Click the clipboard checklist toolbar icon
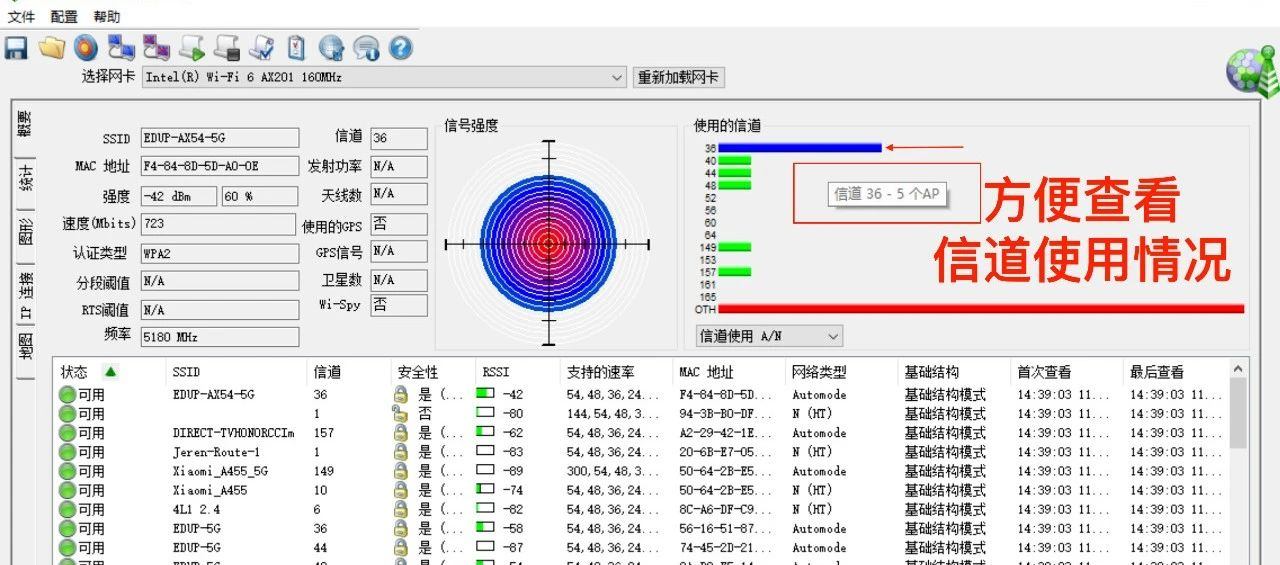This screenshot has width=1280, height=565. tap(297, 48)
